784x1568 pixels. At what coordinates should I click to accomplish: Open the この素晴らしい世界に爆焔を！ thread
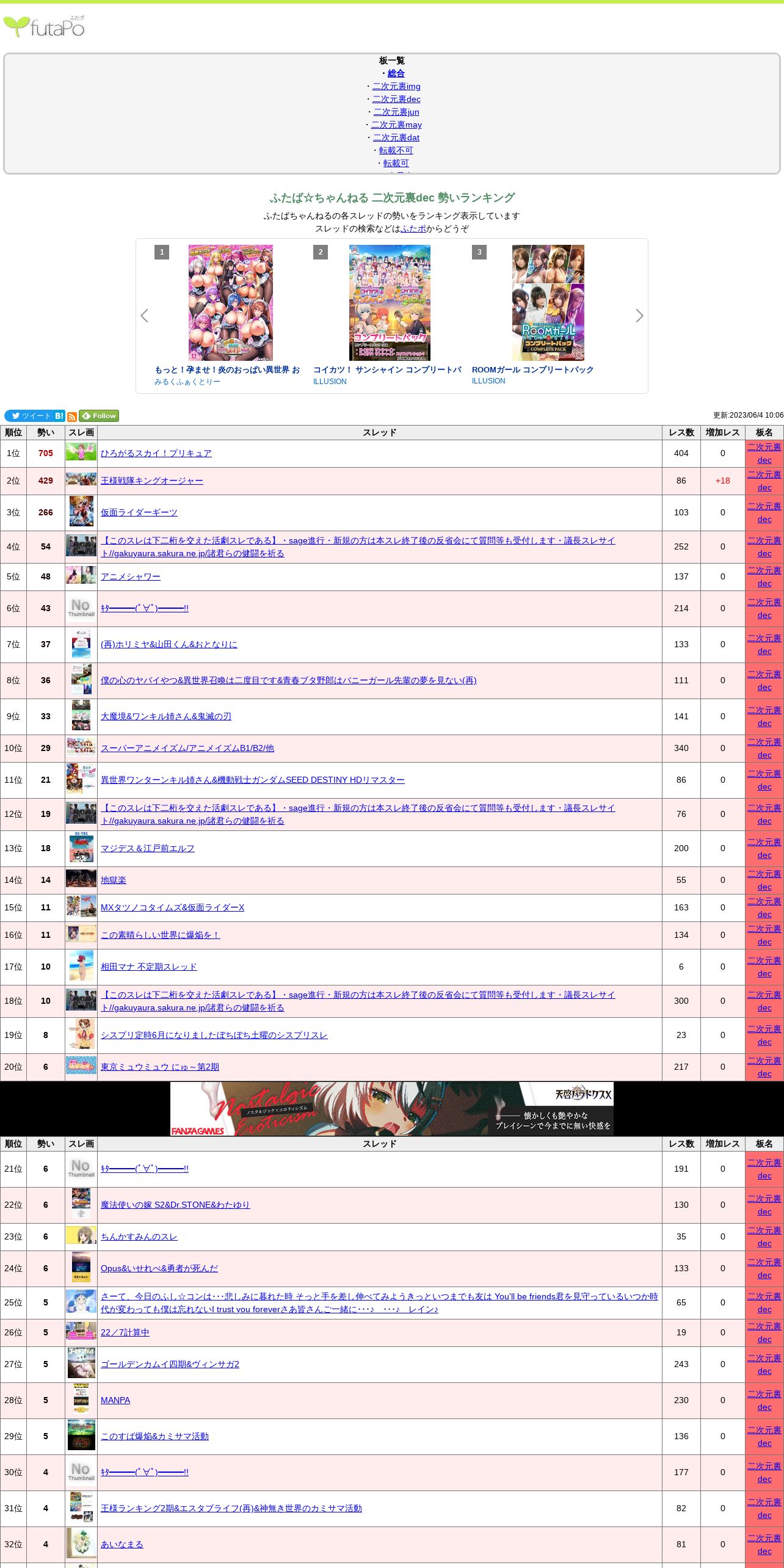[161, 935]
